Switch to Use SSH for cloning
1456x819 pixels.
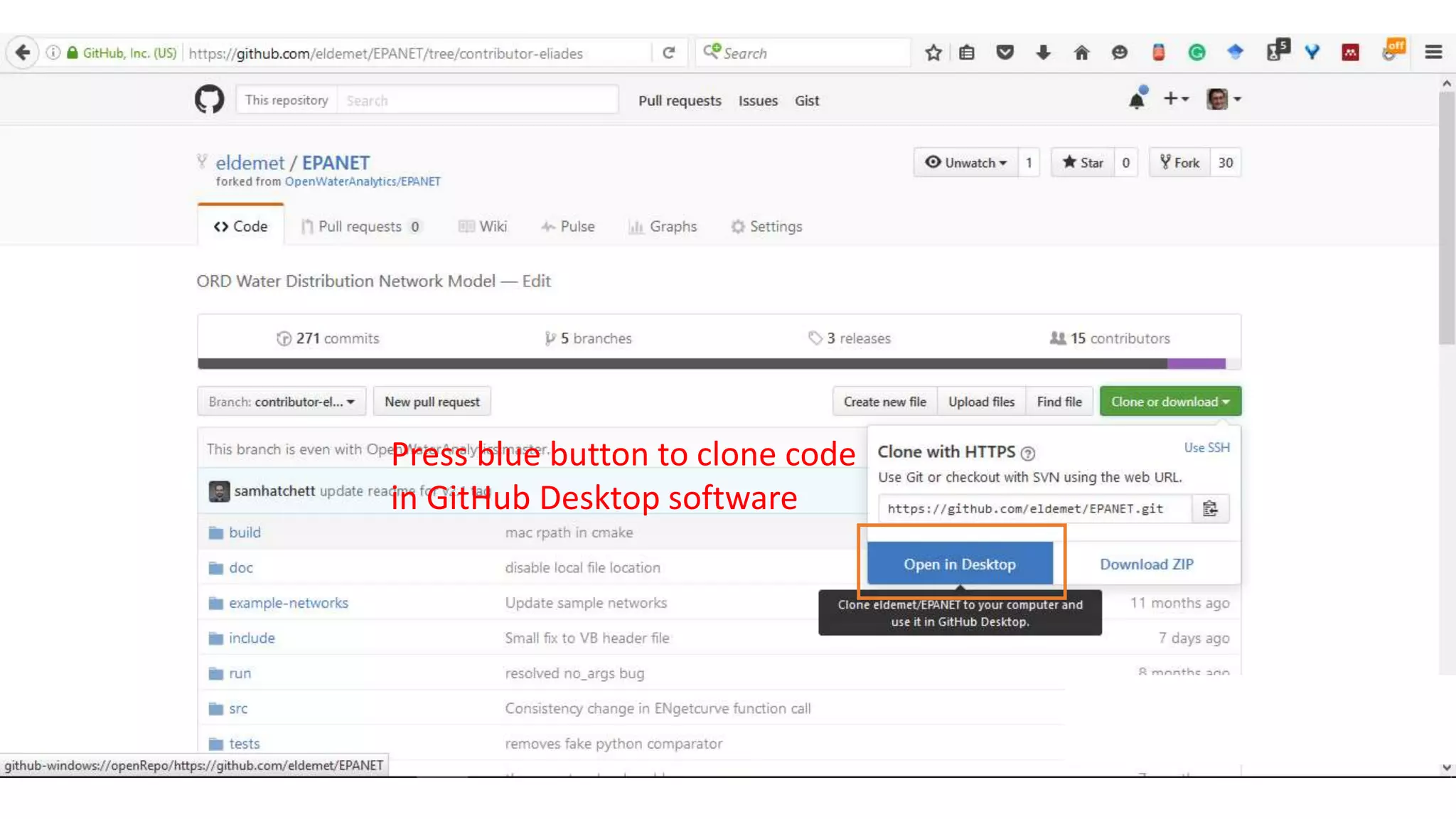pos(1206,447)
